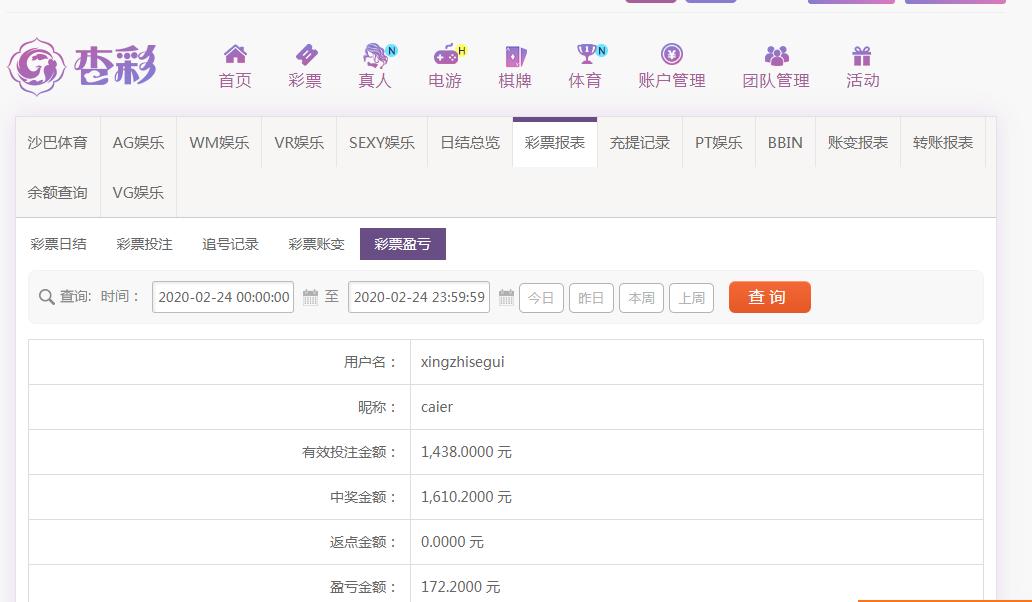This screenshot has height=602, width=1032.
Task: Click the 上周 quick range button
Action: point(691,298)
